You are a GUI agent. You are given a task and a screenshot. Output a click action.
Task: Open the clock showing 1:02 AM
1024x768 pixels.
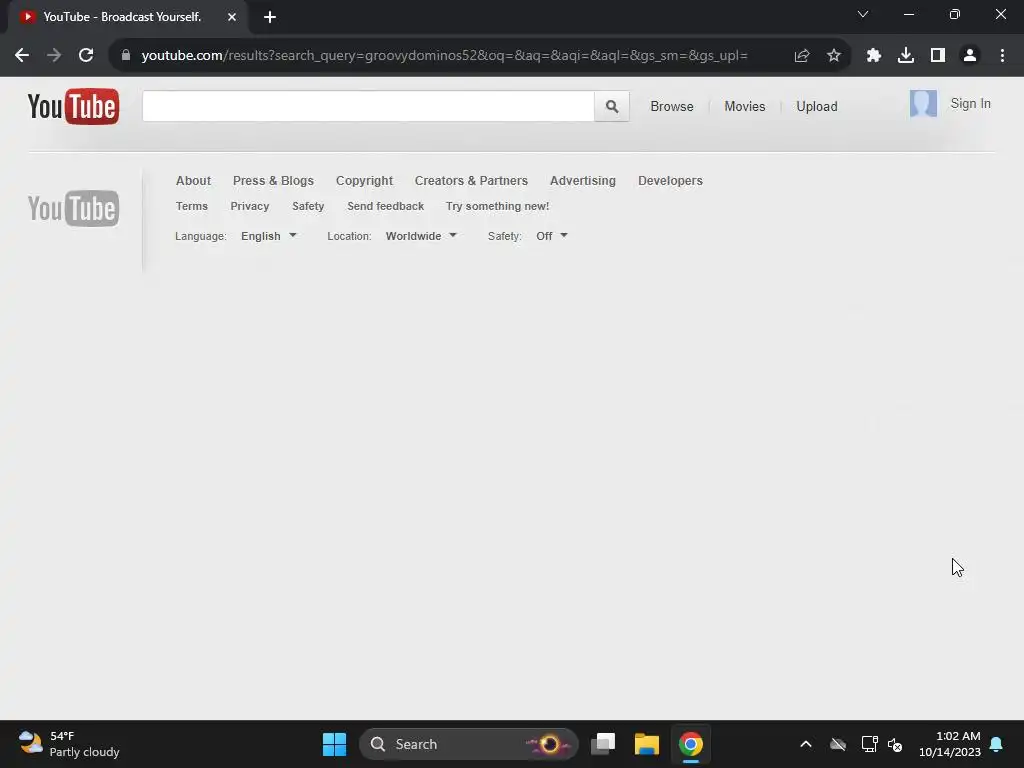click(x=950, y=744)
